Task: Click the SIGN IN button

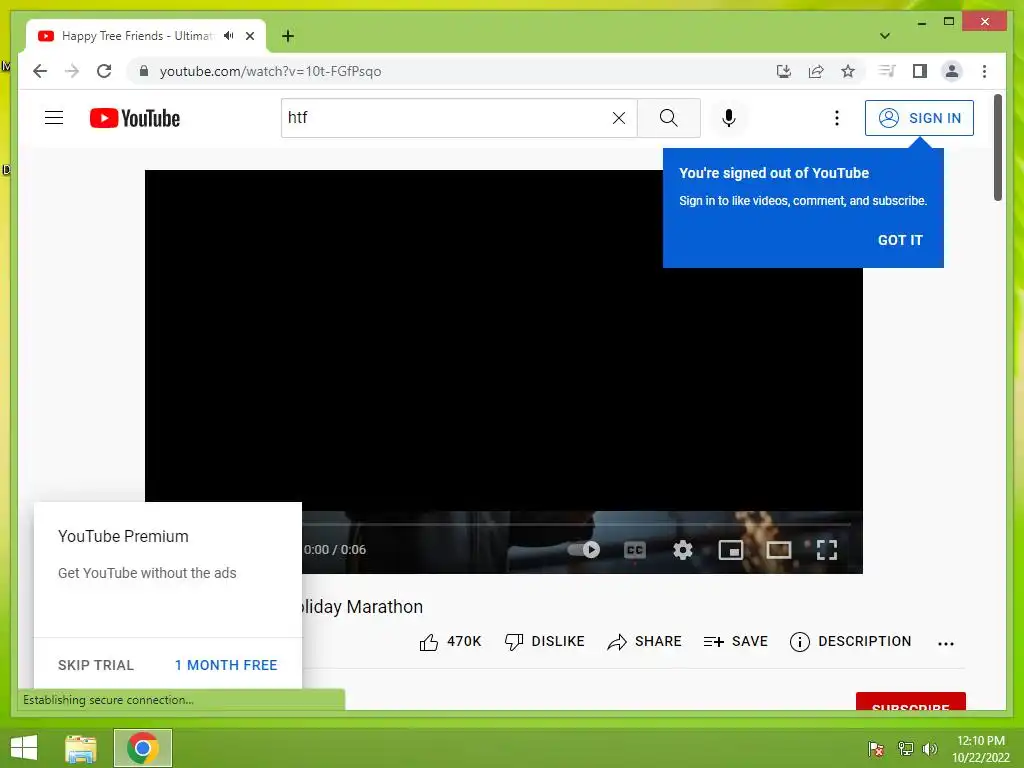Action: pos(919,118)
